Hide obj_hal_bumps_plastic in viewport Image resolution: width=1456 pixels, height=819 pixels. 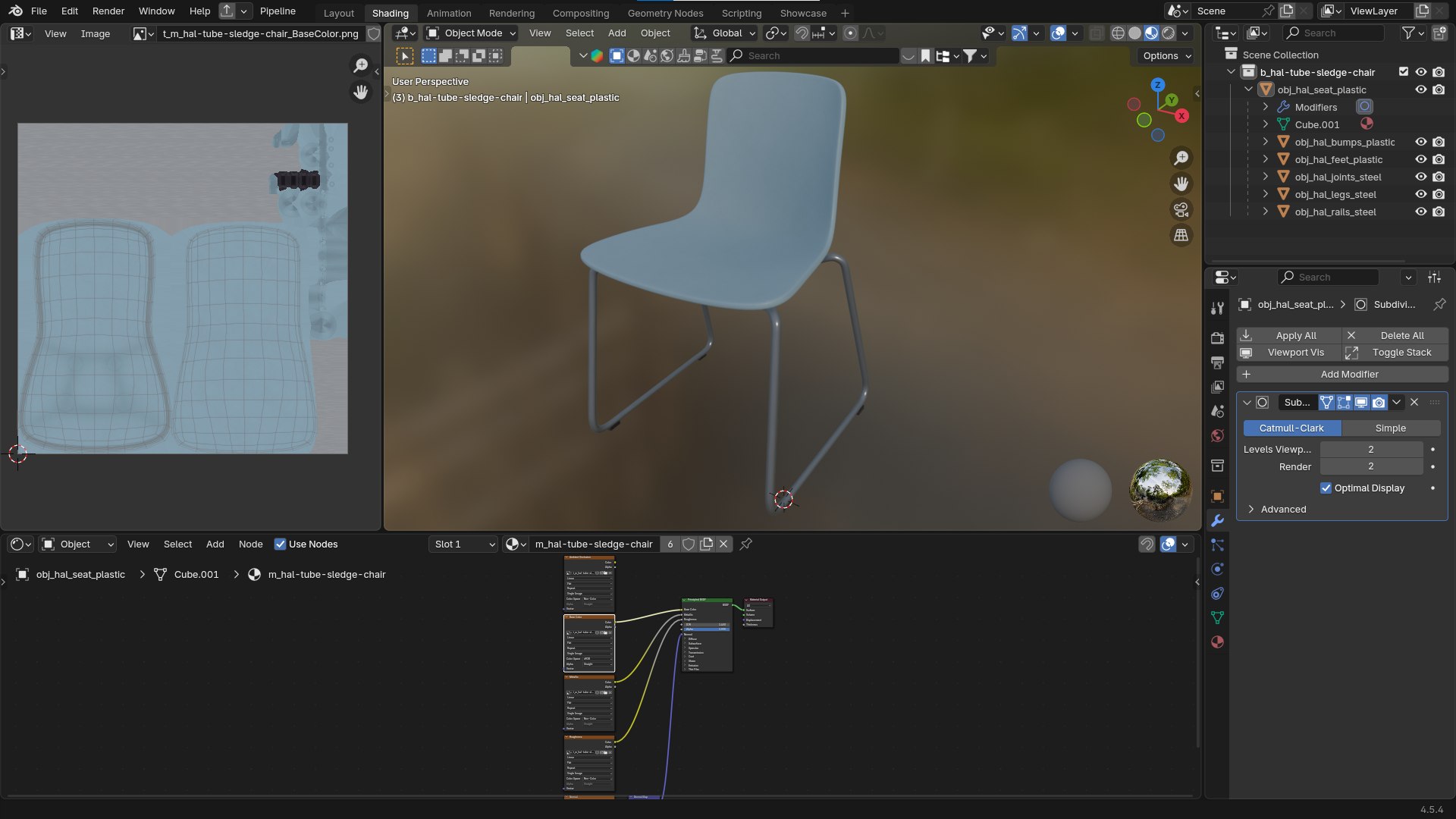coord(1421,142)
